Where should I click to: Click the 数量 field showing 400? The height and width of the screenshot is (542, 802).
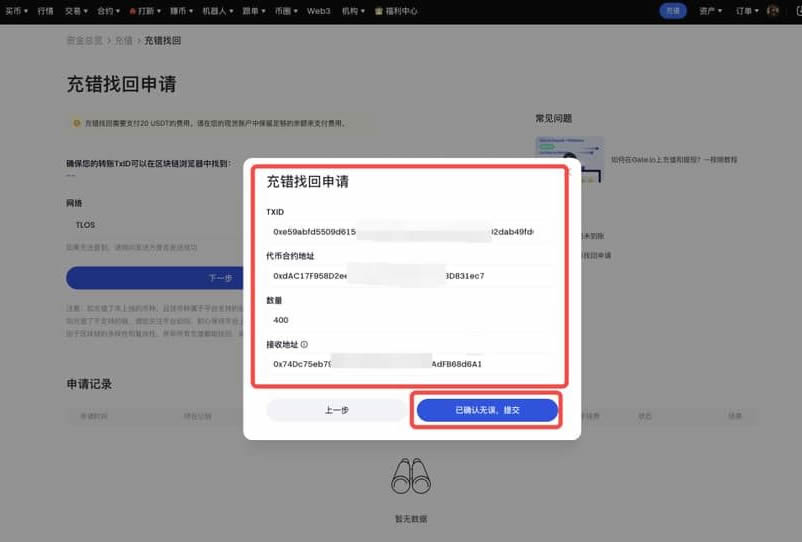[x=405, y=320]
